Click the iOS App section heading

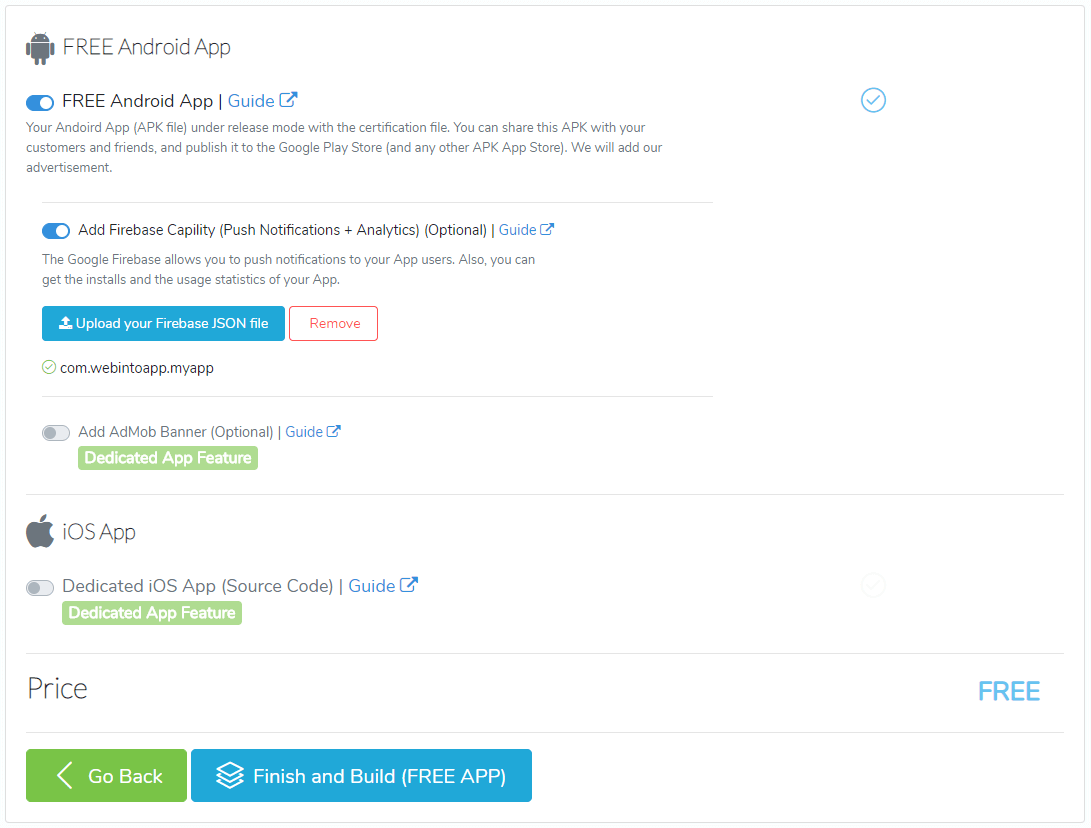(x=99, y=532)
